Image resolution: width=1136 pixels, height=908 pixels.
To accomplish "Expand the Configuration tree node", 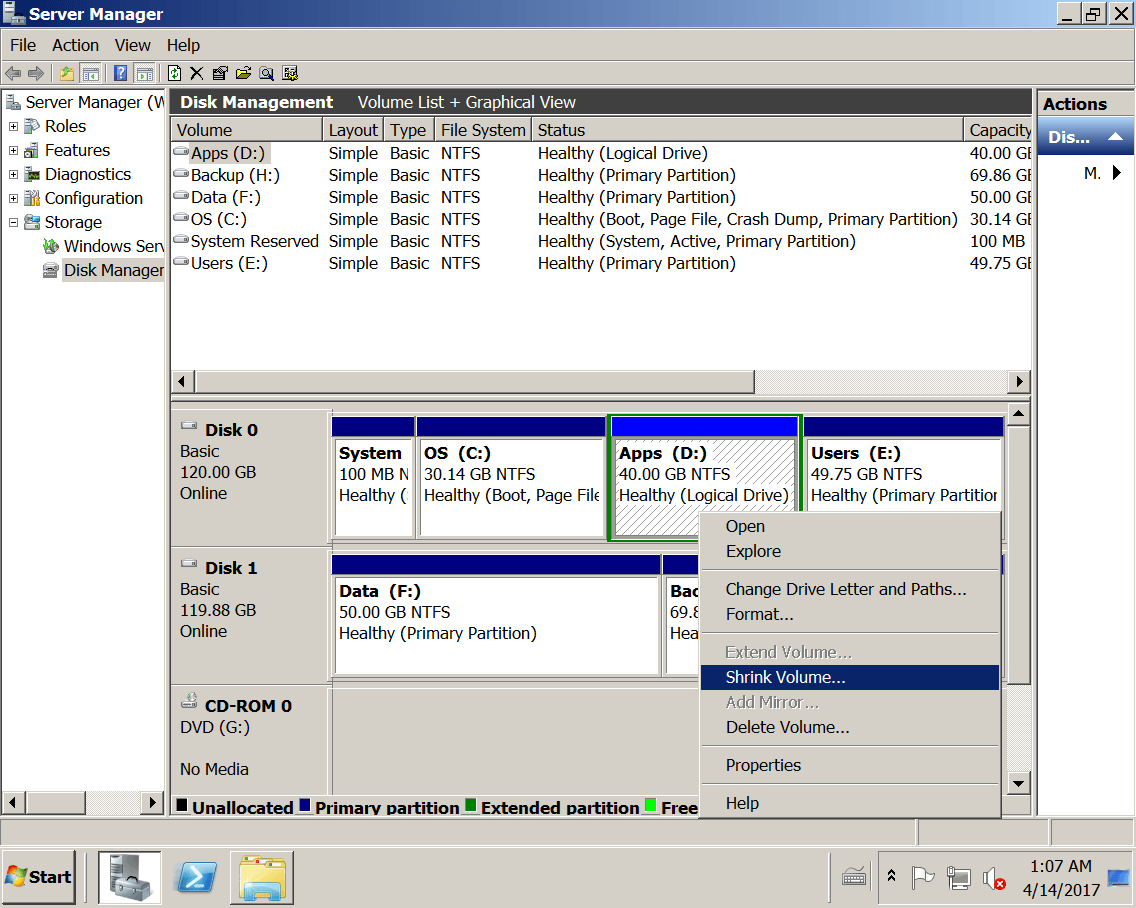I will pos(13,198).
